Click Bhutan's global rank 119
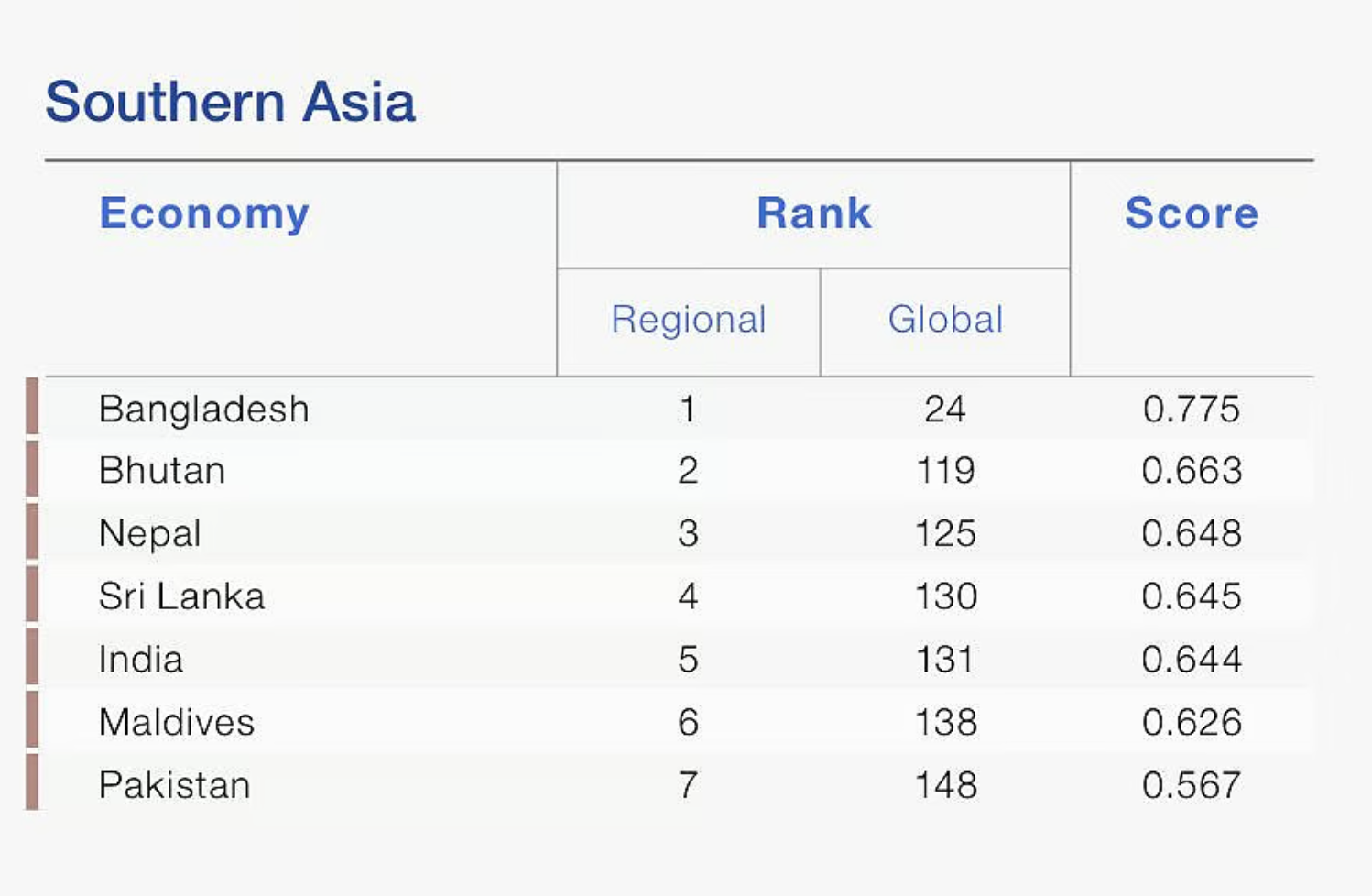The height and width of the screenshot is (896, 1372). (x=945, y=471)
